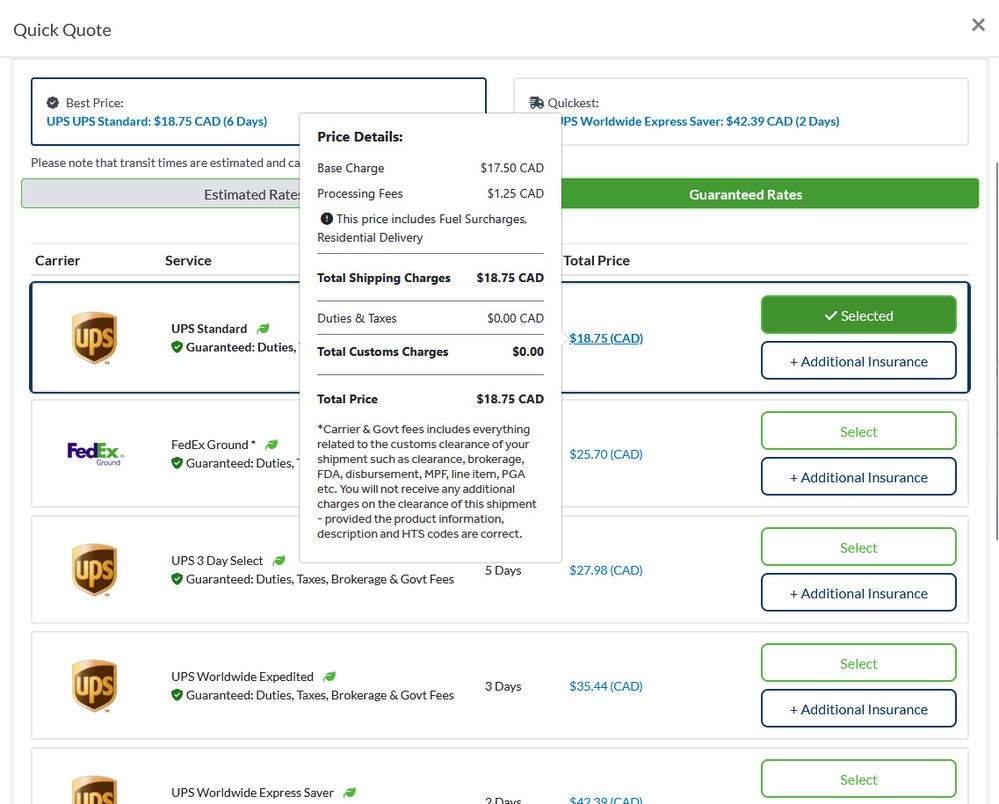Click the checkmark icon beside Best Price
Screen dimensions: 999x804
[x=53, y=103]
